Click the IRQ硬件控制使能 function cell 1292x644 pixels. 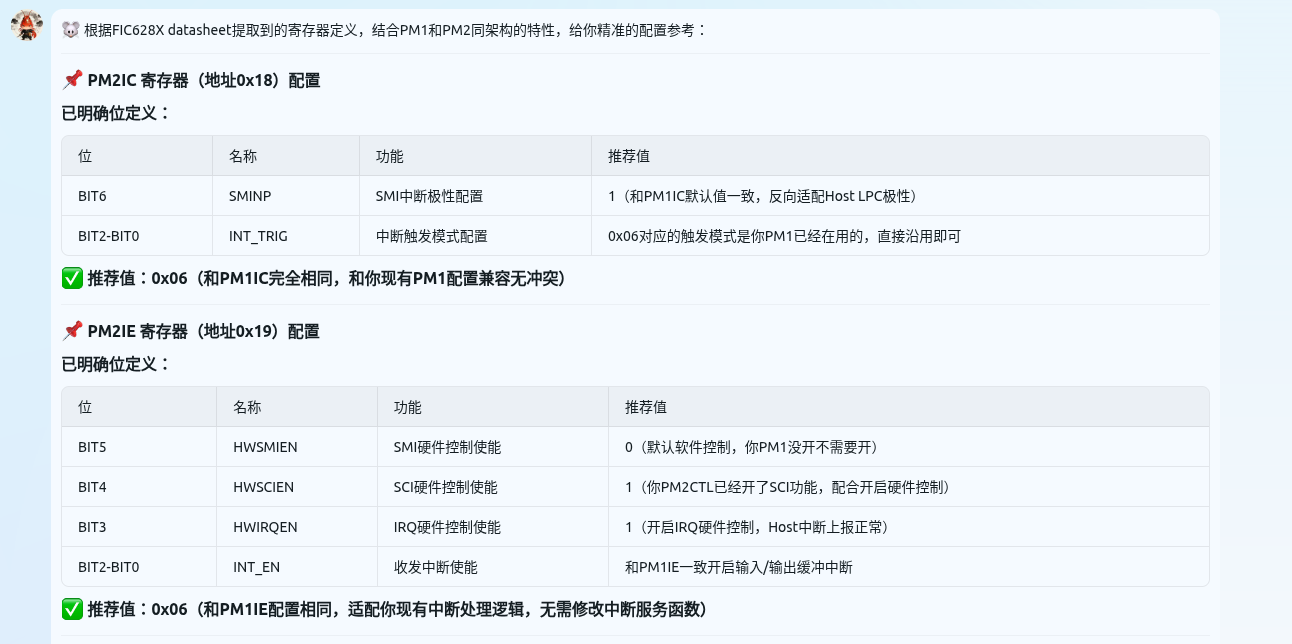[447, 527]
